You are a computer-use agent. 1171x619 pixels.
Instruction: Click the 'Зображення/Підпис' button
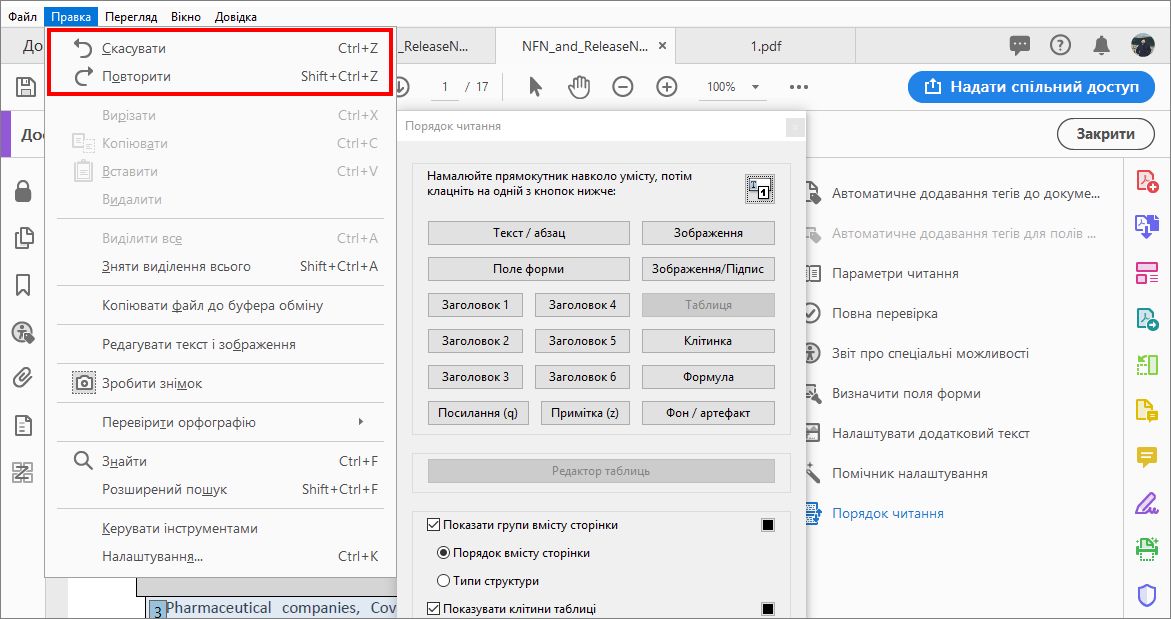tap(708, 269)
